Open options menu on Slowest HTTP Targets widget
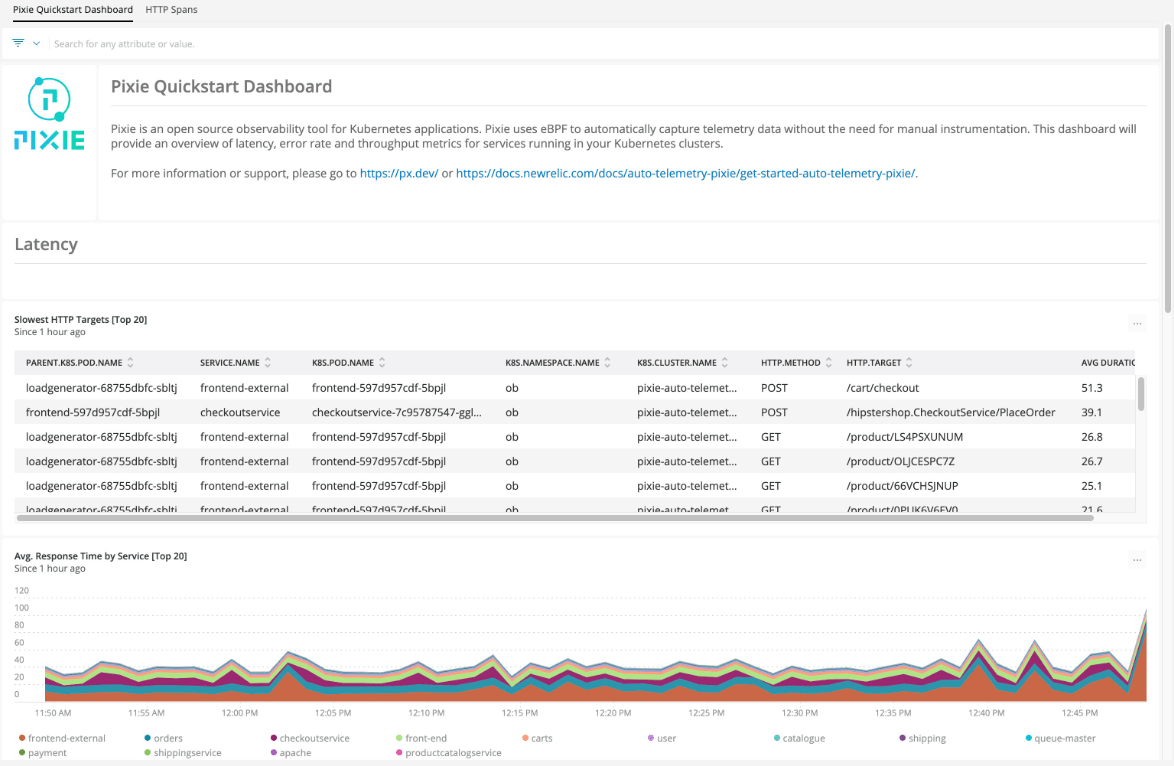1174x766 pixels. [x=1137, y=323]
